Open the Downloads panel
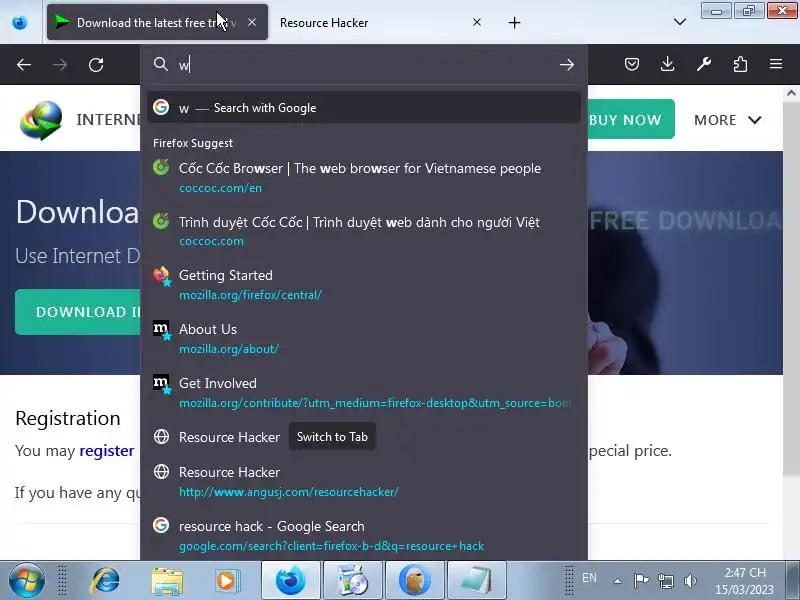The width and height of the screenshot is (800, 600). [668, 64]
